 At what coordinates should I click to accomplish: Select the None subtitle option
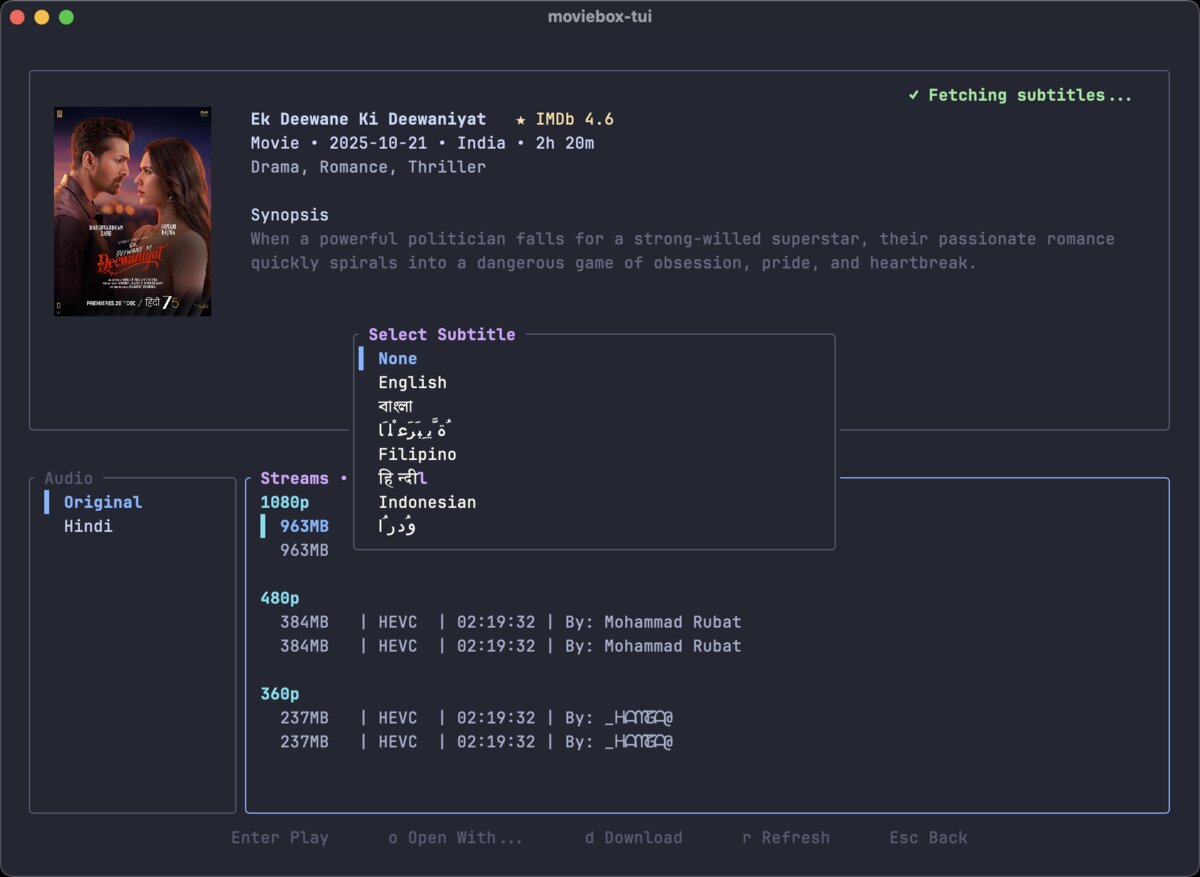[397, 359]
